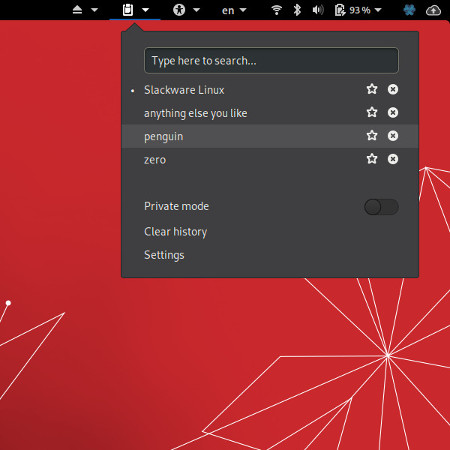Select the 'penguin' clipboard entry
450x450 pixels.
[270, 136]
